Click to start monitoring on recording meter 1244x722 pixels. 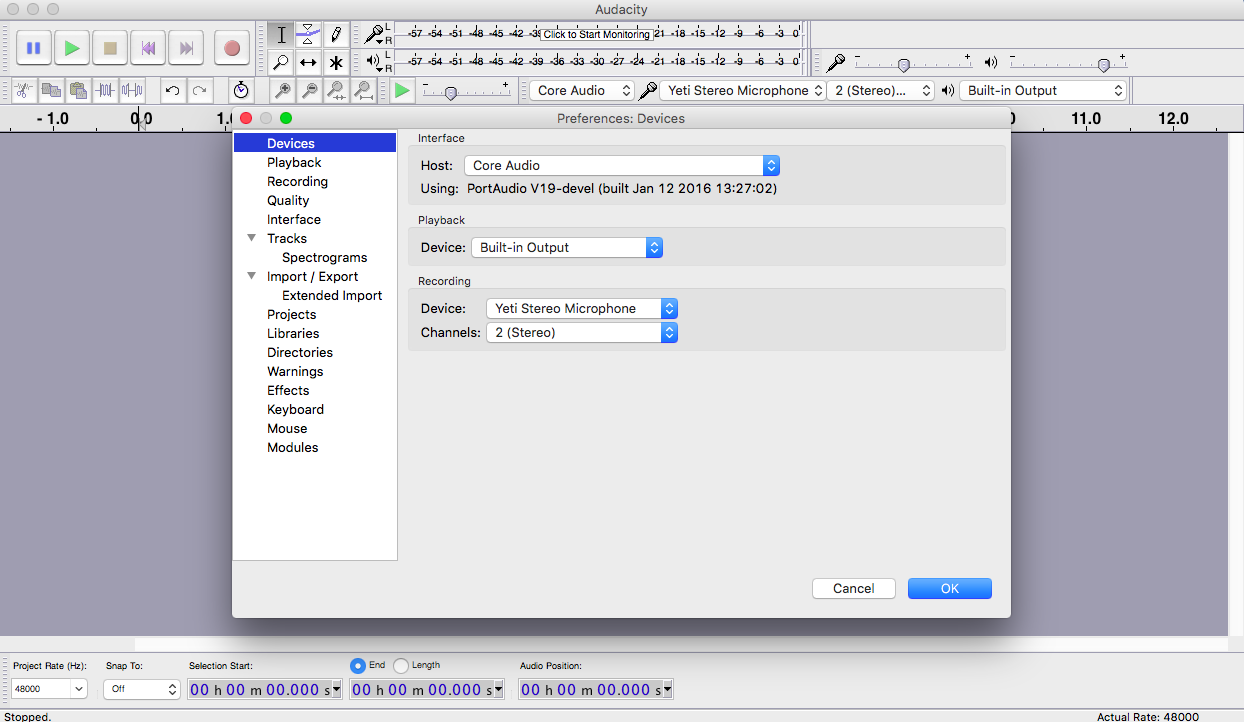(x=596, y=34)
